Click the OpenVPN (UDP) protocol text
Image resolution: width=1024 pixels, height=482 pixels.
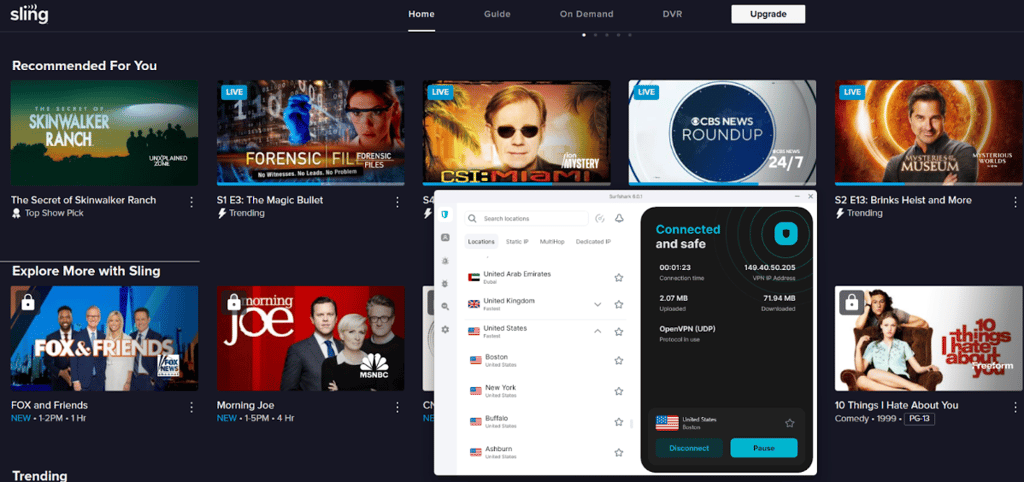(687, 329)
